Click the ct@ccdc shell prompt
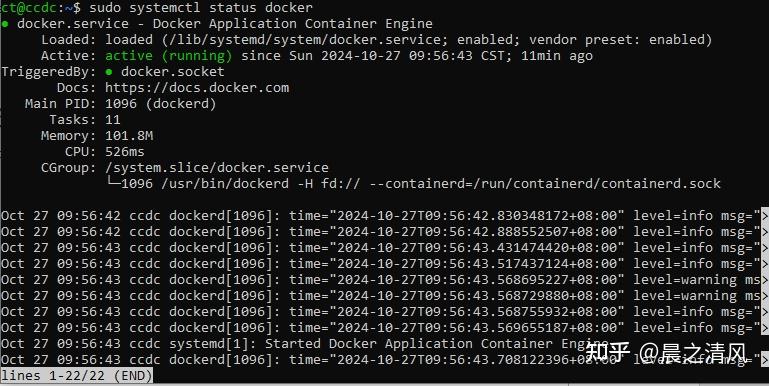This screenshot has height=386, width=769. tap(30, 8)
